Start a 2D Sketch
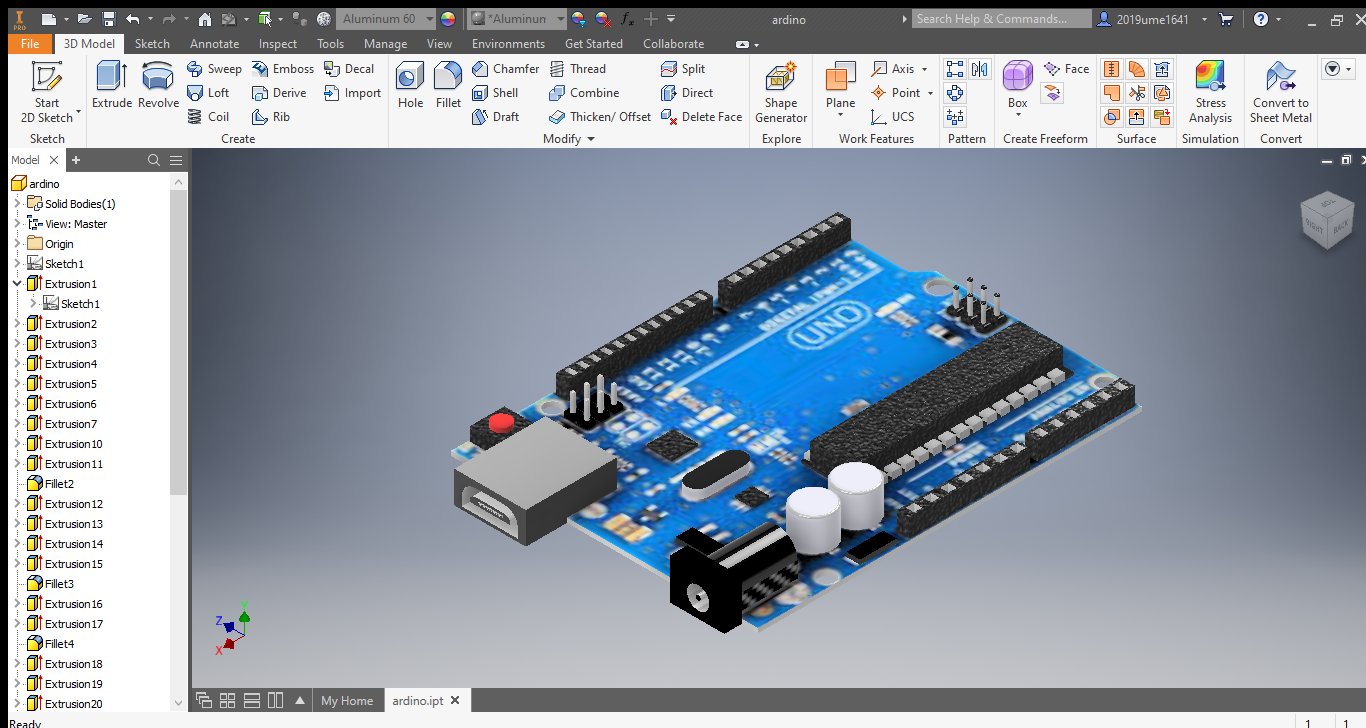This screenshot has height=728, width=1366. click(x=47, y=92)
